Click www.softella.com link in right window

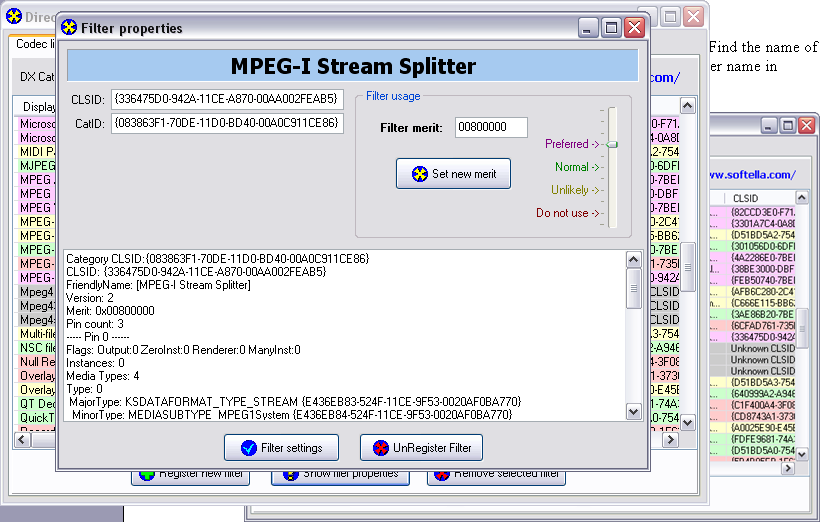753,175
